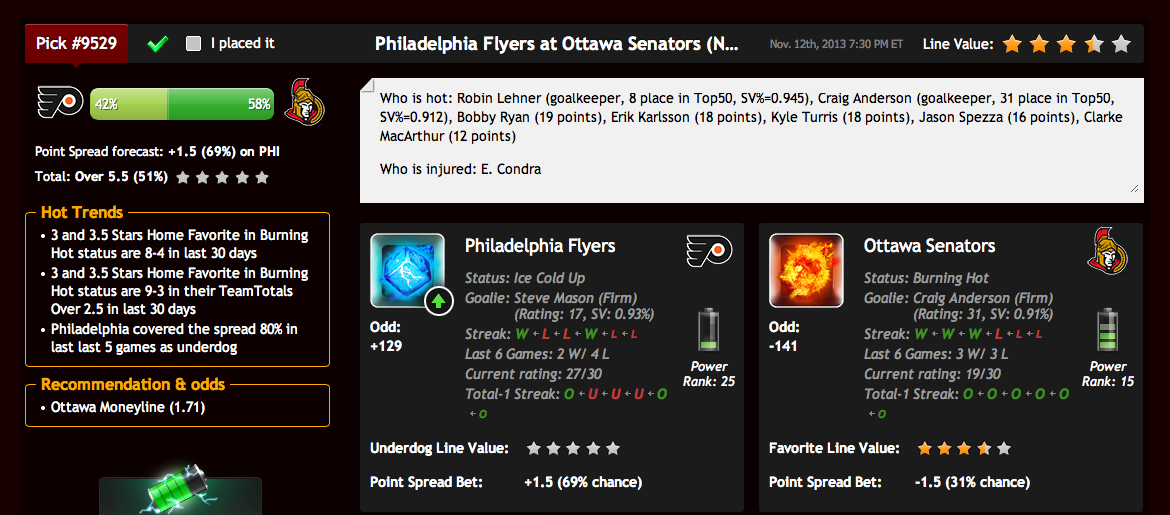Click the Senators Power Rank battery icon
1170x515 pixels.
coord(1107,329)
